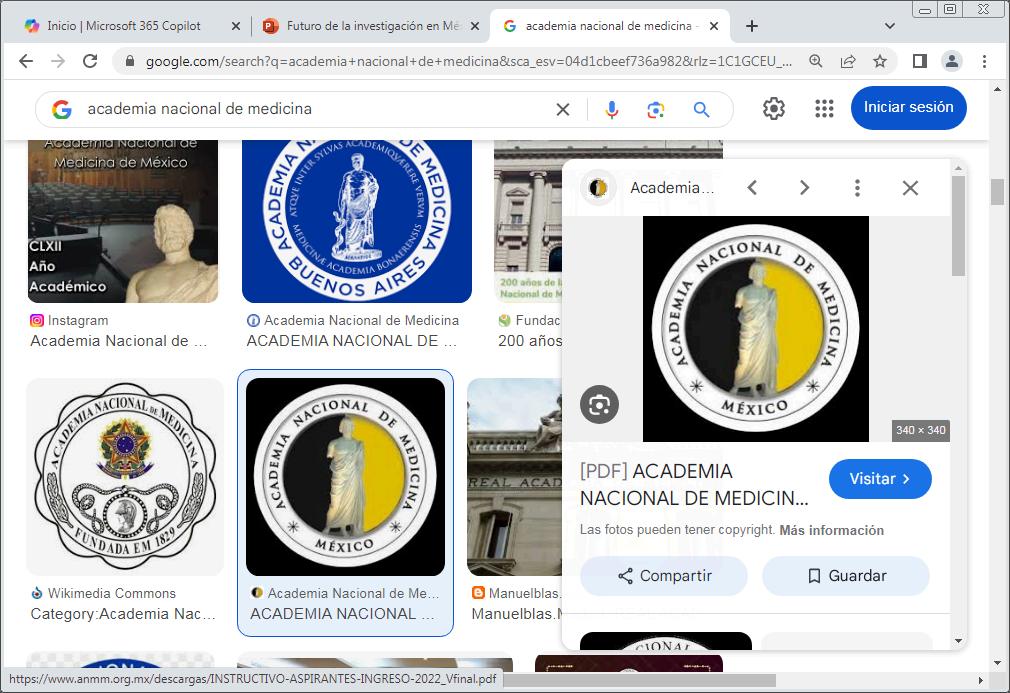1010x693 pixels.
Task: Submit the search with the blue magnifier
Action: (701, 109)
